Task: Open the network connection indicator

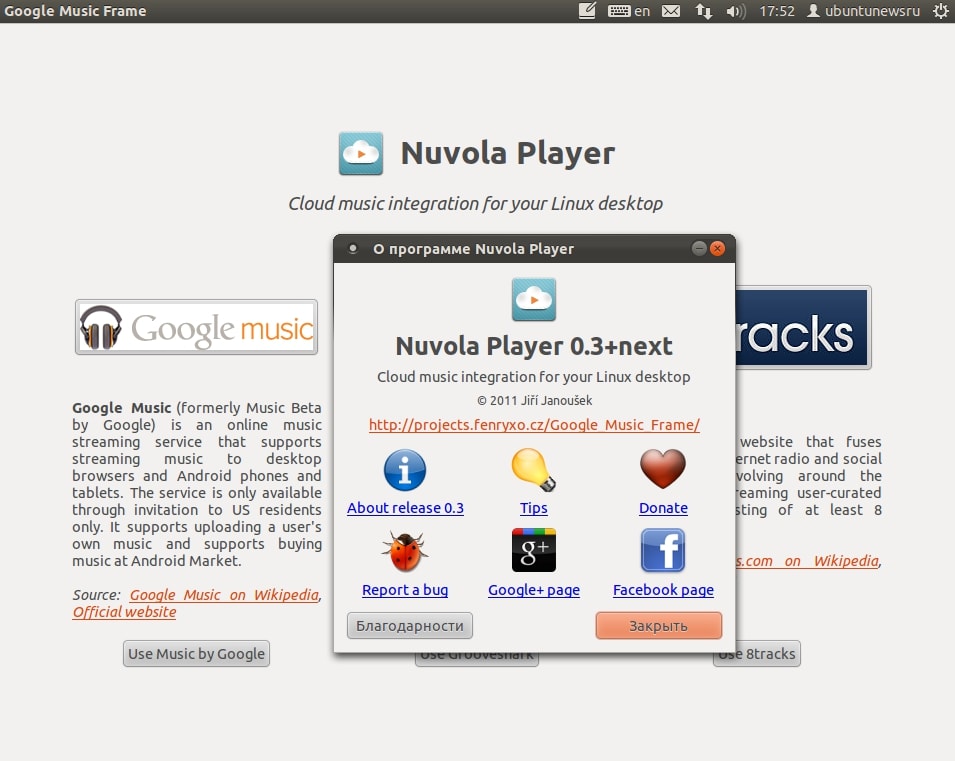Action: pos(703,11)
